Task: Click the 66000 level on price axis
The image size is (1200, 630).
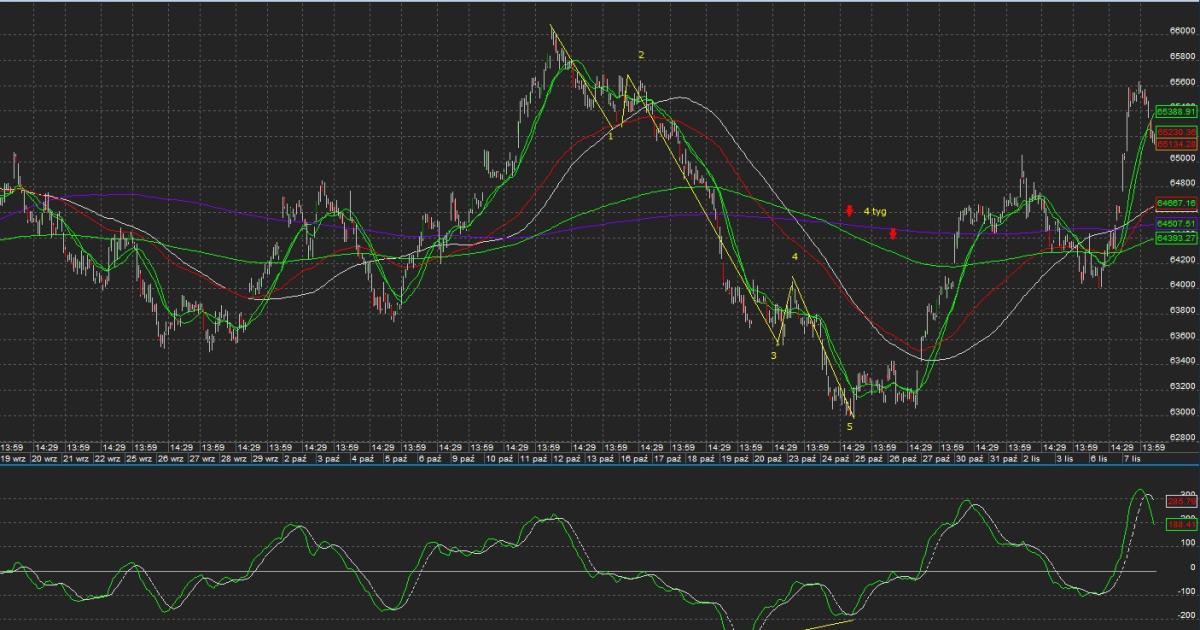Action: (x=1183, y=31)
